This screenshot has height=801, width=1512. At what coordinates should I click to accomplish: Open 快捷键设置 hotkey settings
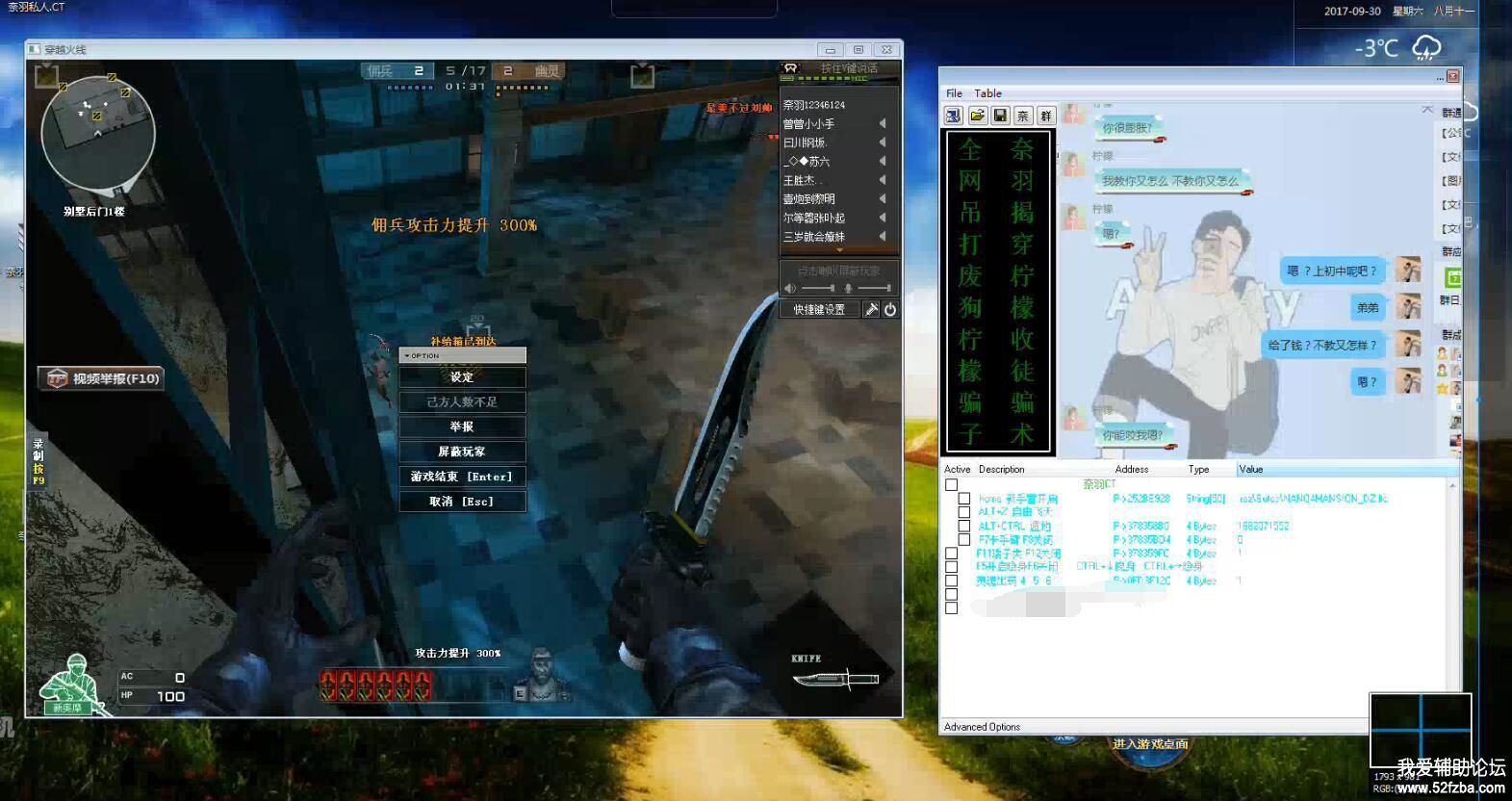[820, 309]
